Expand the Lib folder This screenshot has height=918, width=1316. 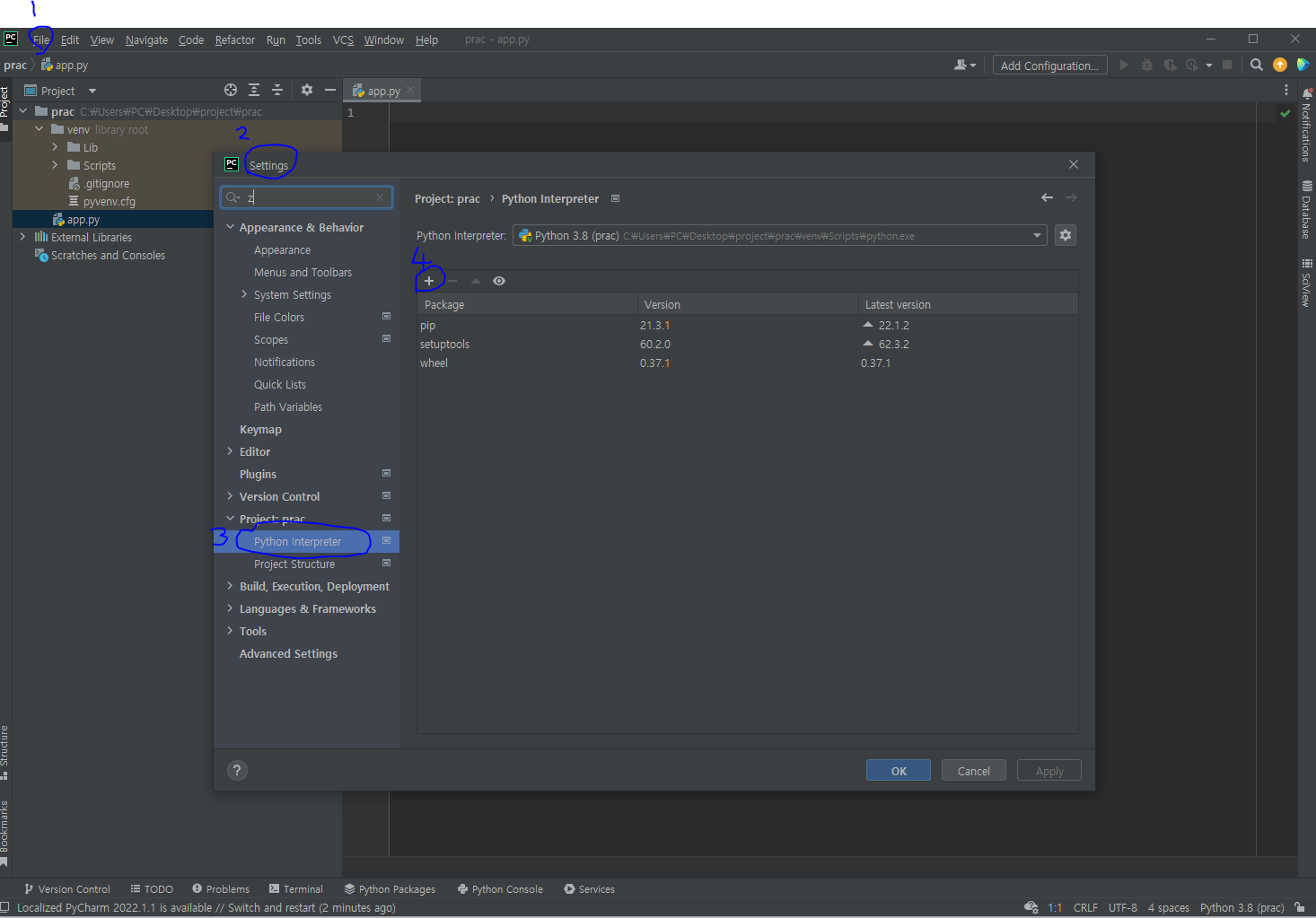click(x=55, y=147)
